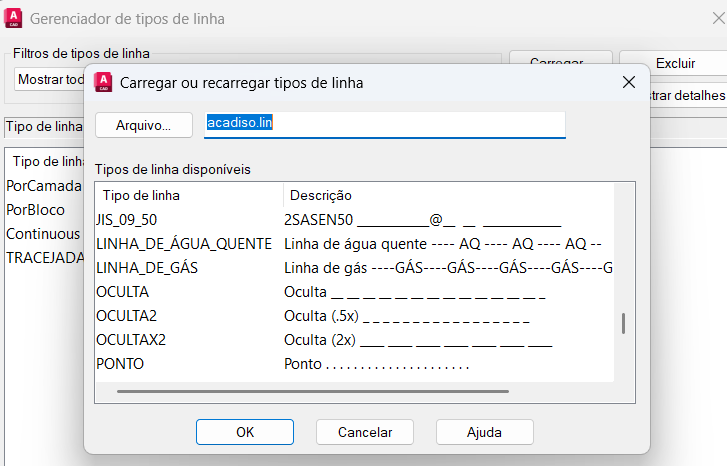Select the LINHA_DE_GÁS linetype
727x466 pixels.
[147, 267]
